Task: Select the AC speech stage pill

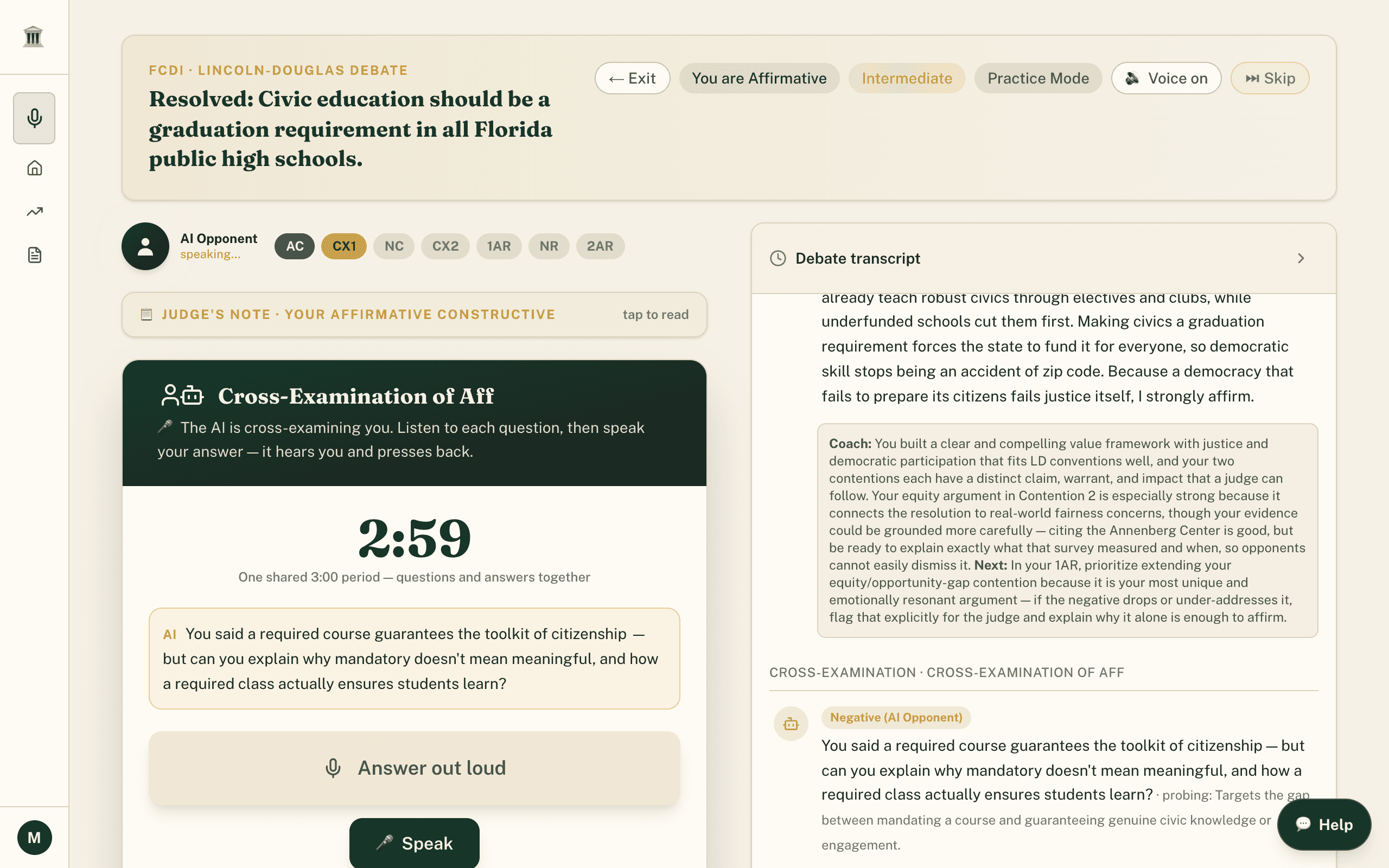Action: click(295, 246)
